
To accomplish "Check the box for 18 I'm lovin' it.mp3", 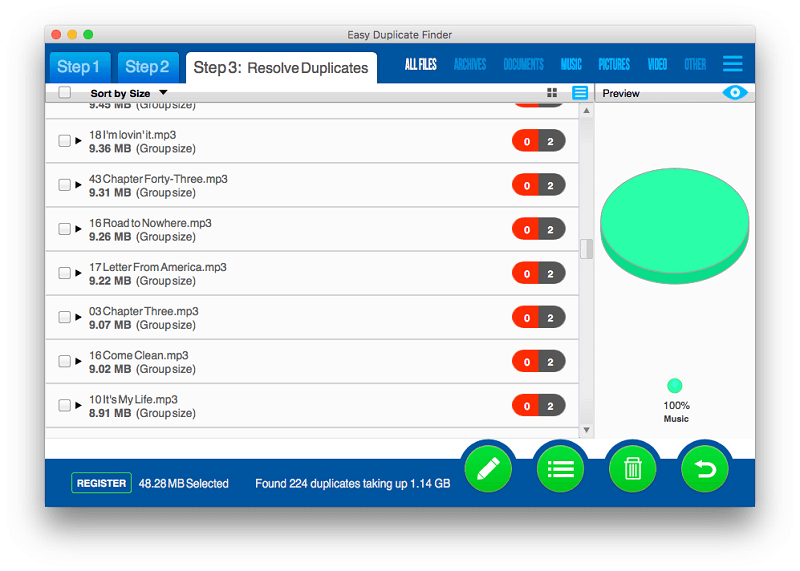I will 64,141.
